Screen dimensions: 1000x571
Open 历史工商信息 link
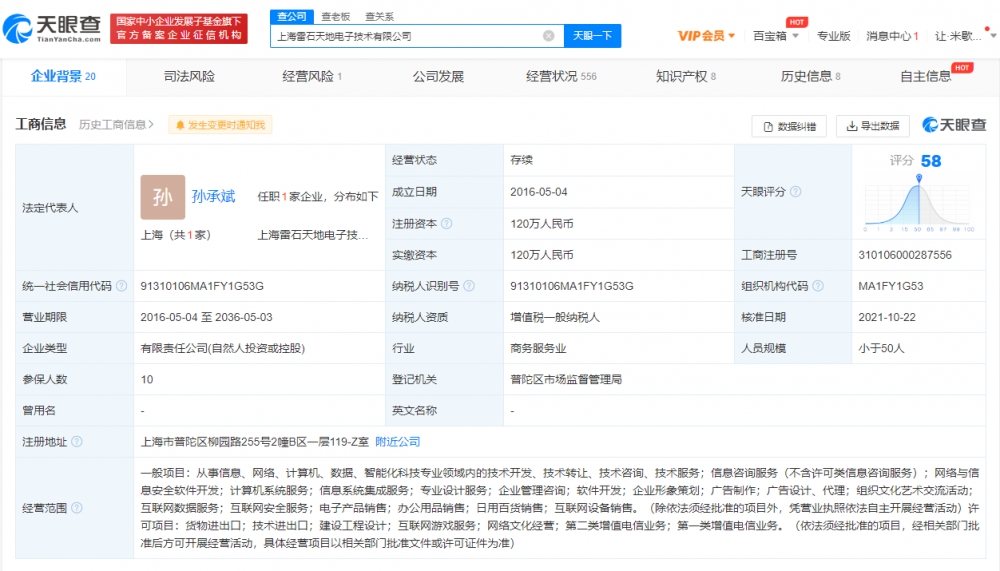tap(116, 124)
